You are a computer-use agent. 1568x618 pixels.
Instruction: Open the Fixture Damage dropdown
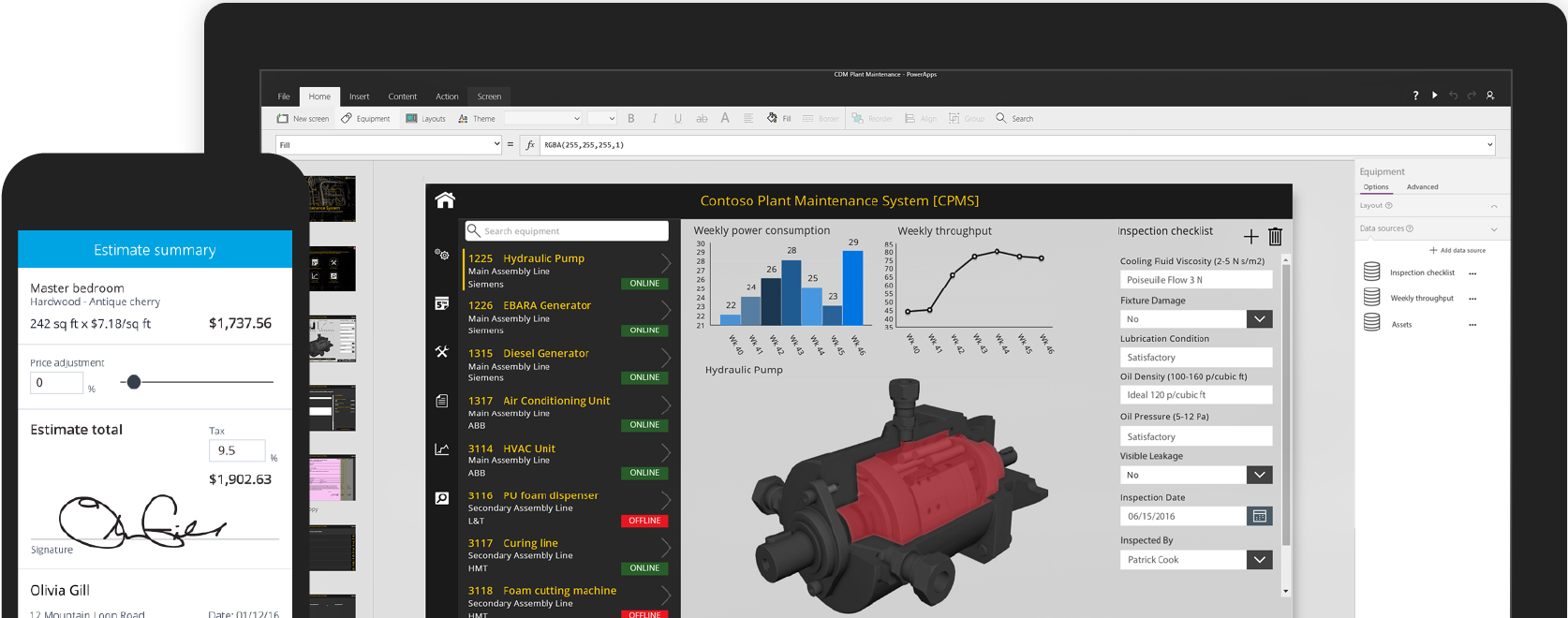(x=1260, y=319)
